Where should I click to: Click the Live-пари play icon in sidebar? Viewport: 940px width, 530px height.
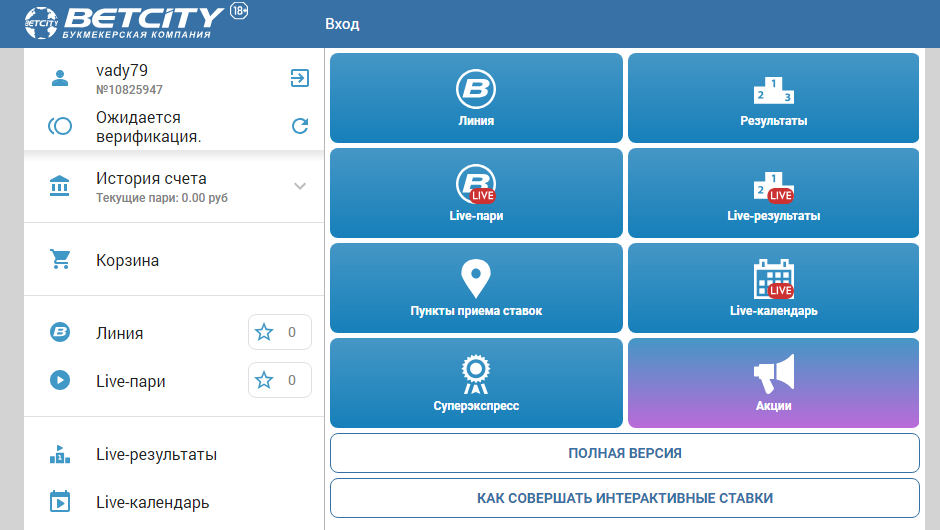coord(60,380)
